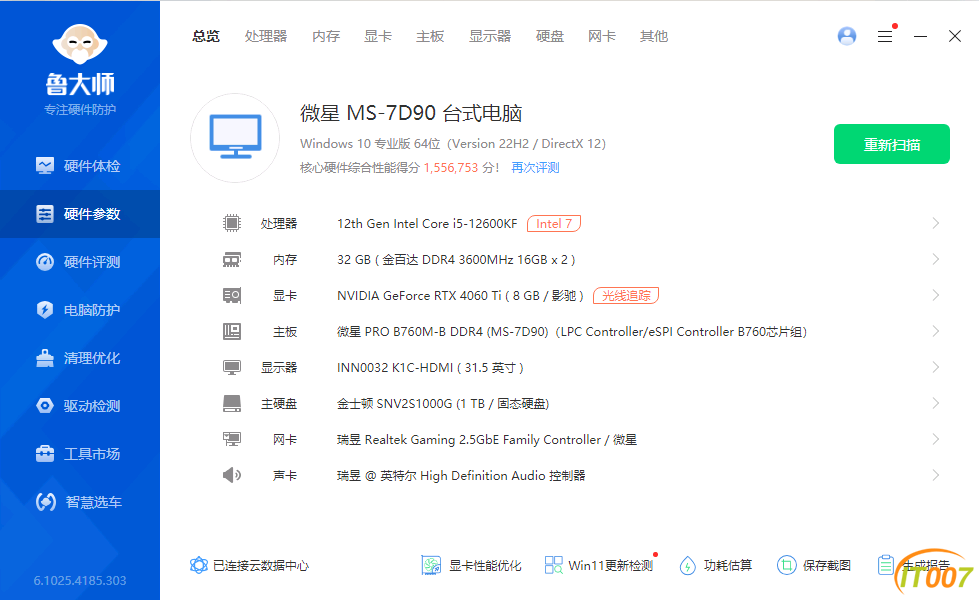Click the 显示器 monitor row icon
979x600 pixels.
point(232,368)
